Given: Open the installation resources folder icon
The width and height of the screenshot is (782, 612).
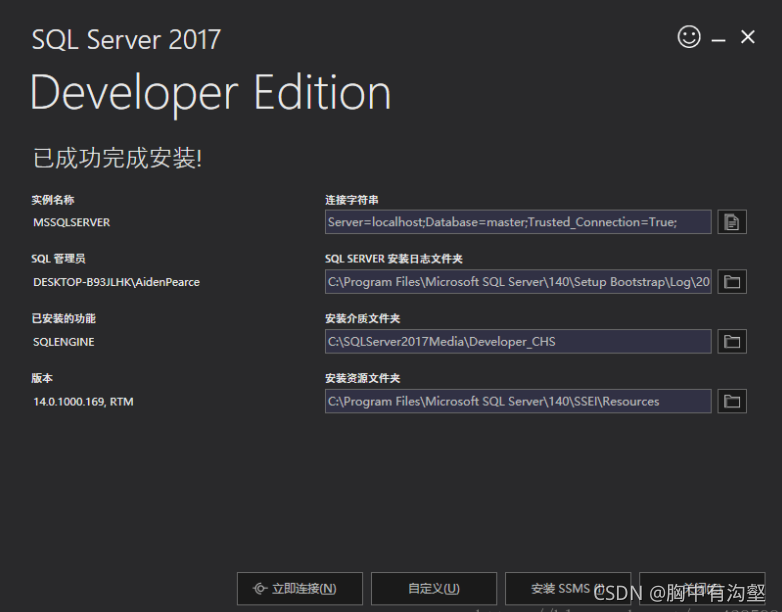Looking at the screenshot, I should (x=732, y=402).
